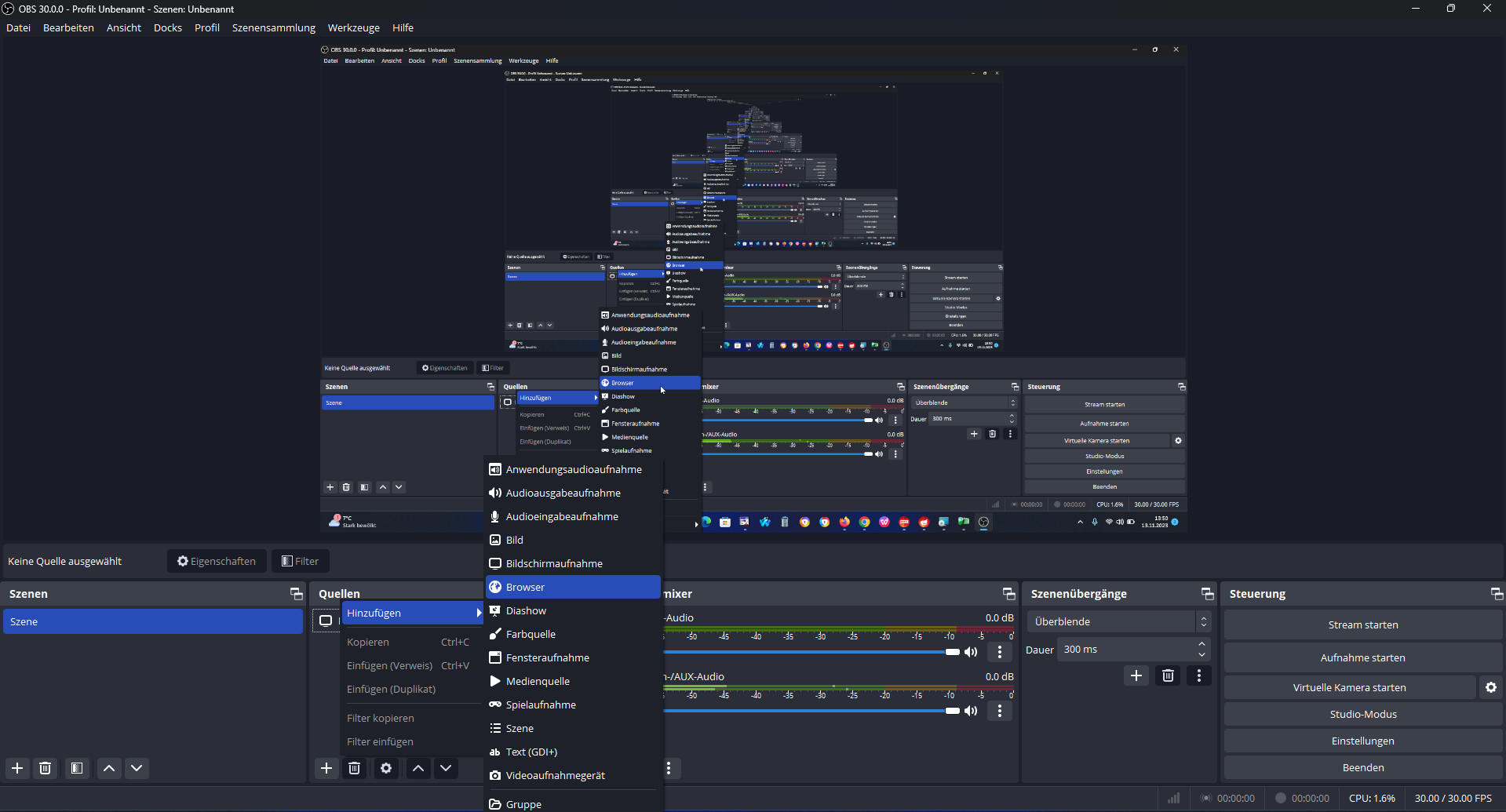This screenshot has height=812, width=1506.
Task: Adjust the Desktop-Audio volume slider
Action: click(x=952, y=652)
